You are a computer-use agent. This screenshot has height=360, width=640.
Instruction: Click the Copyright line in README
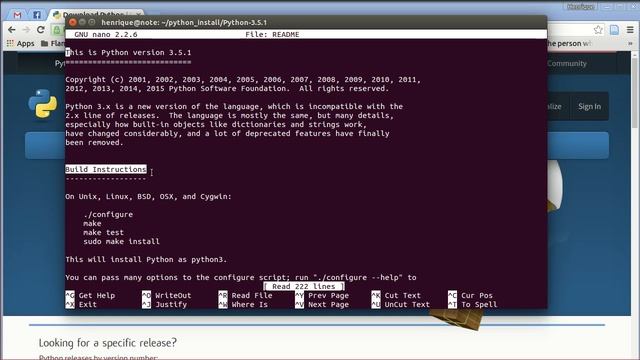point(243,80)
